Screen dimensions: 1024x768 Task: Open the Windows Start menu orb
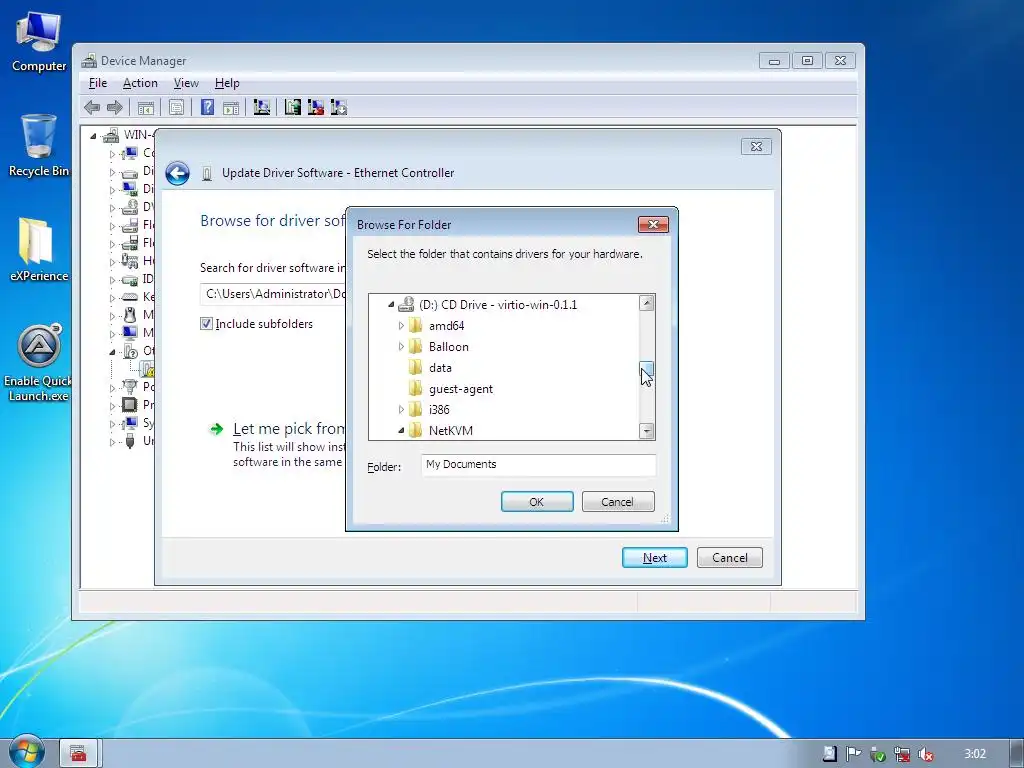(x=26, y=752)
